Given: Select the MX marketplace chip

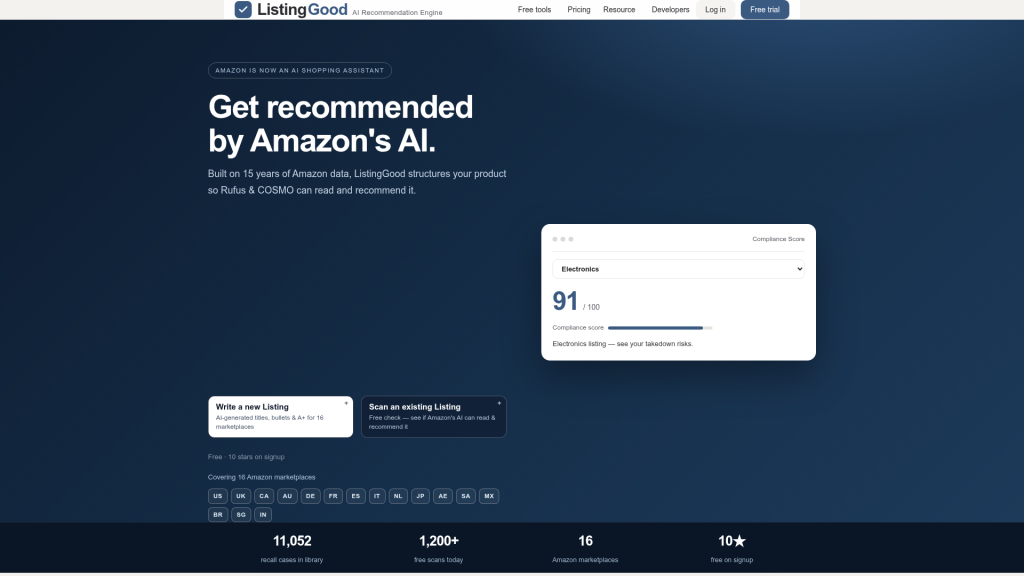Looking at the screenshot, I should (x=488, y=496).
